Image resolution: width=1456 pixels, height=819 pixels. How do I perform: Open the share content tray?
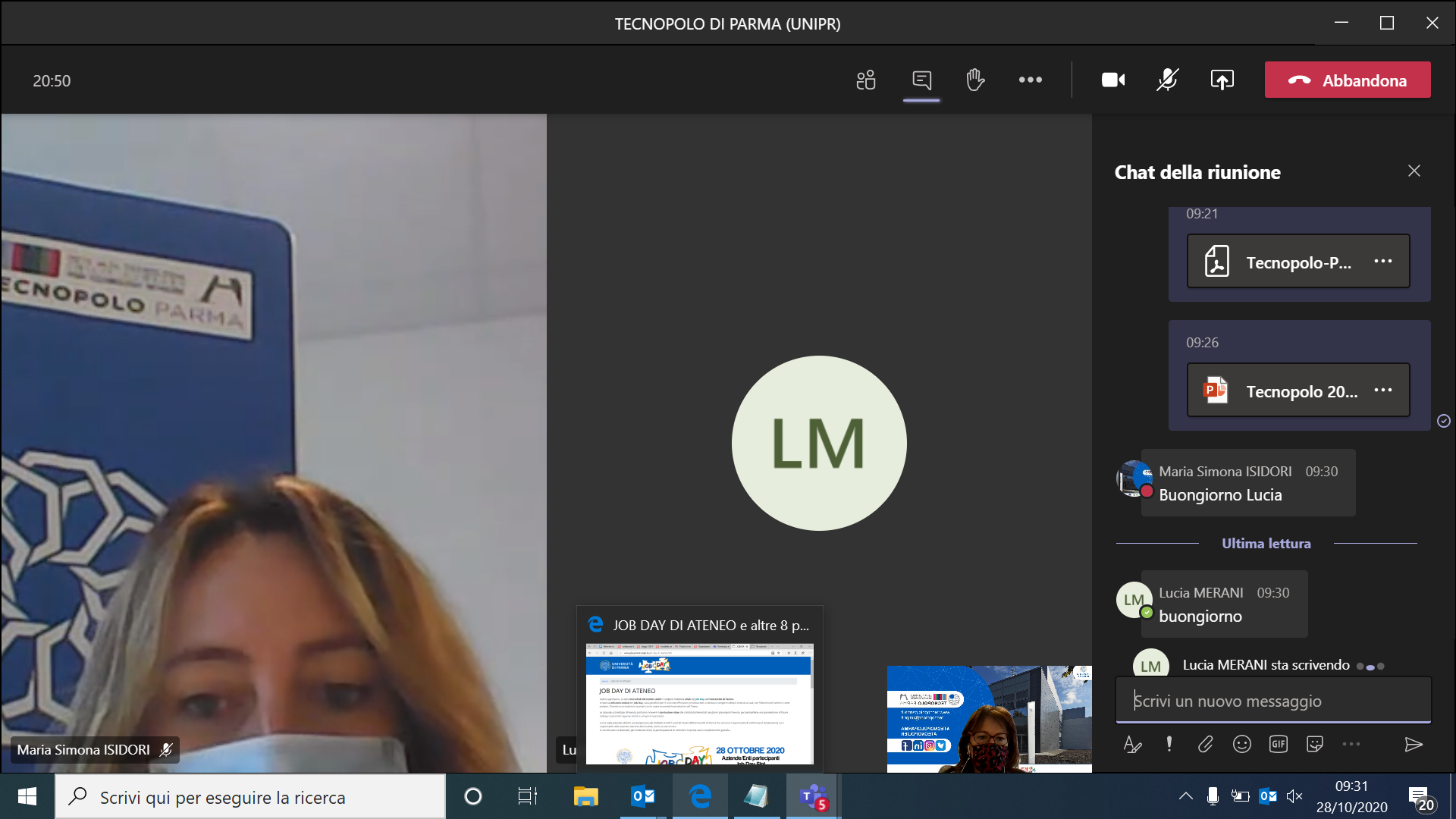point(1222,80)
